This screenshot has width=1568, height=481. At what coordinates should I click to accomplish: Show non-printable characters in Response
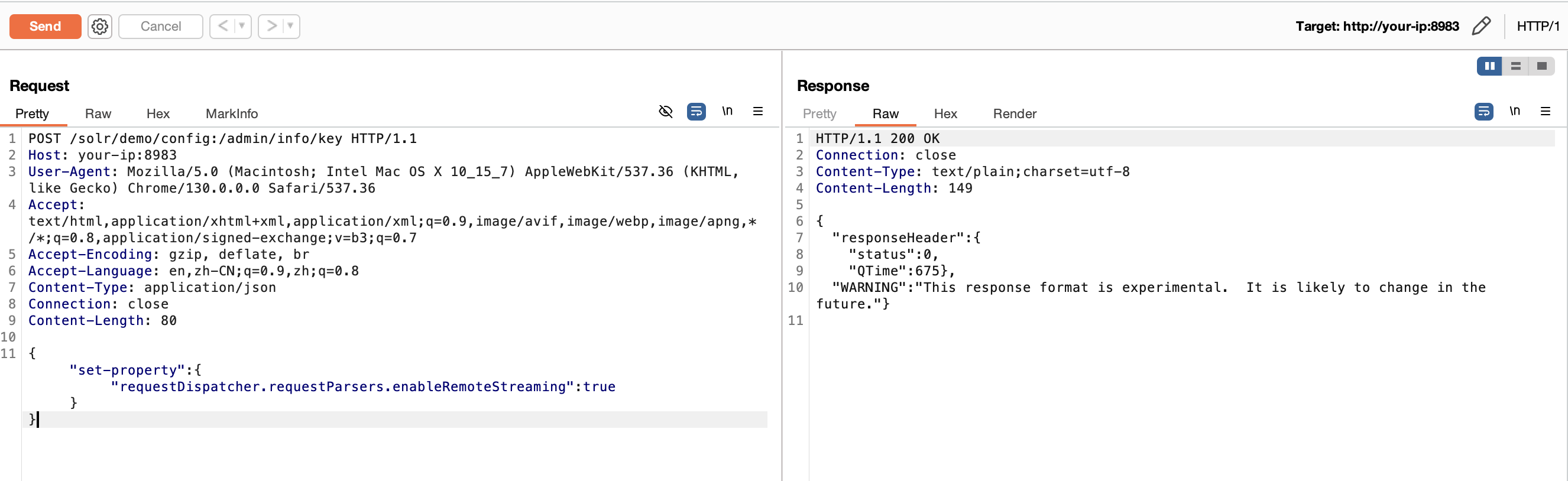tap(1514, 111)
